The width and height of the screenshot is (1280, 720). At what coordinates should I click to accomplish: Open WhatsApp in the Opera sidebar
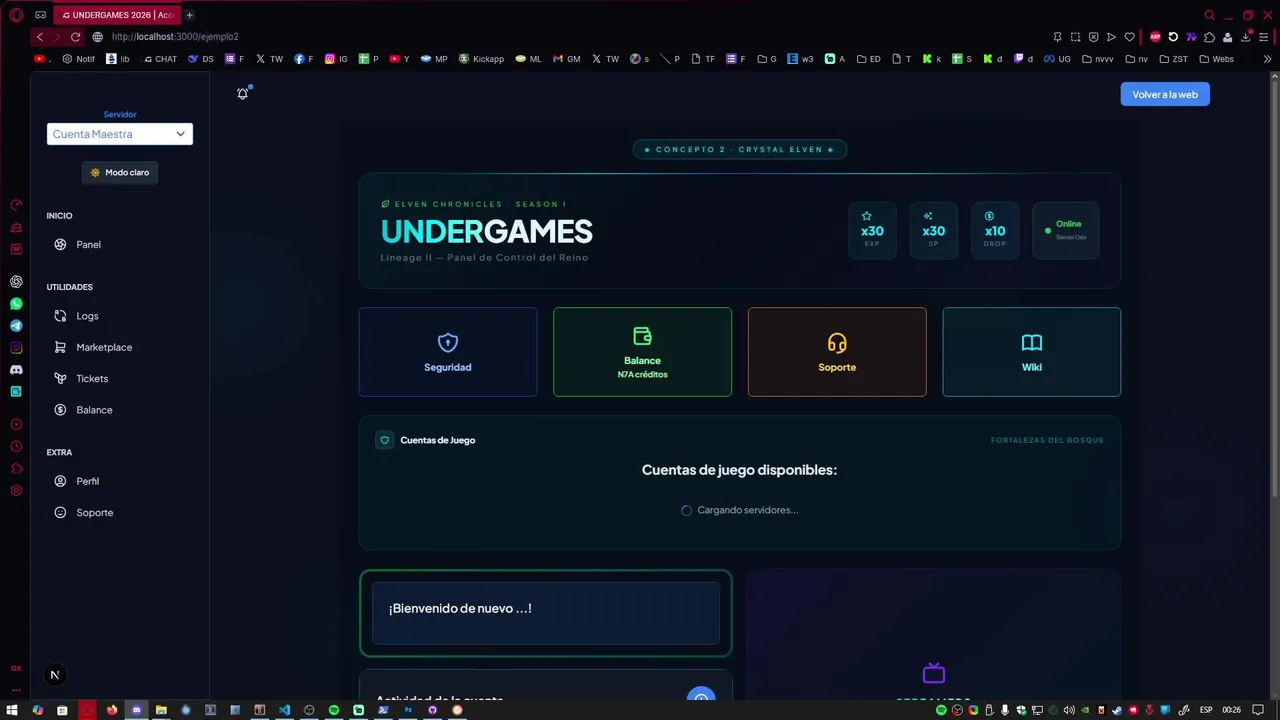16,304
